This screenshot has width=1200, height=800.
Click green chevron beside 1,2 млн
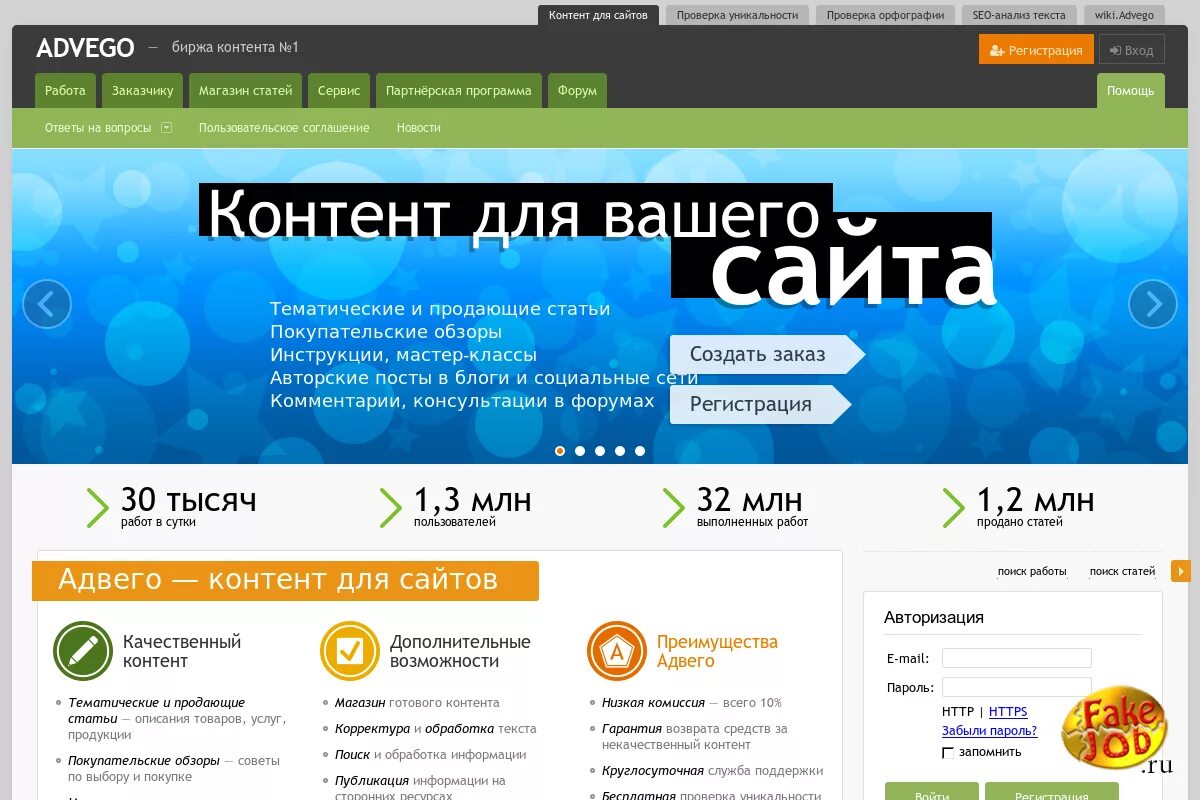[954, 507]
